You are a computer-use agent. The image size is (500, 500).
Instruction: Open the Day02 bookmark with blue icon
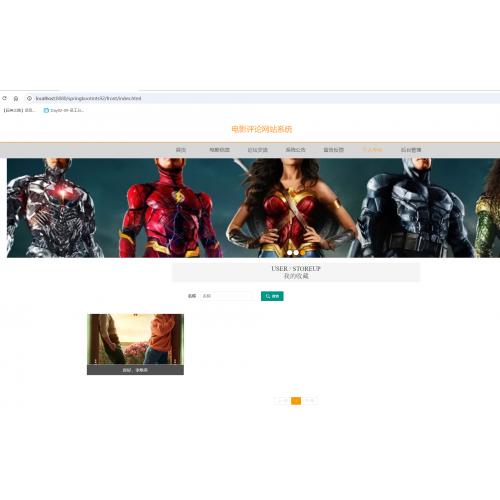64,110
